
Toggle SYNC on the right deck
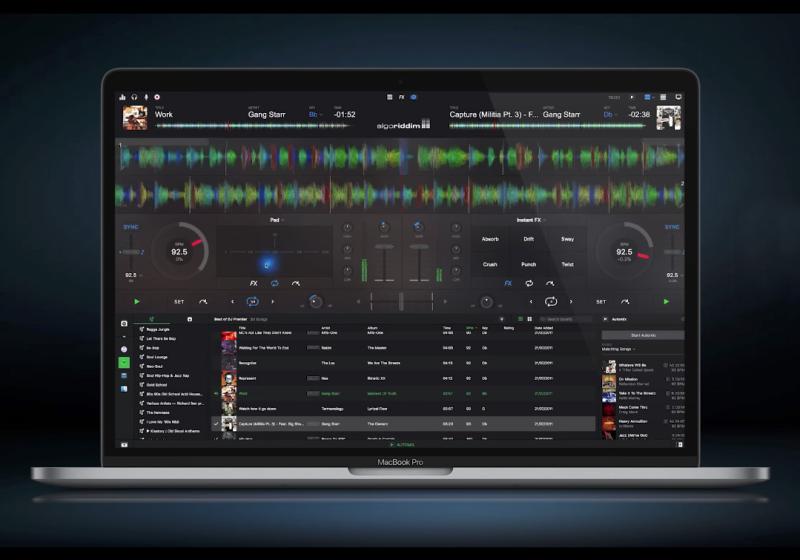(x=671, y=227)
